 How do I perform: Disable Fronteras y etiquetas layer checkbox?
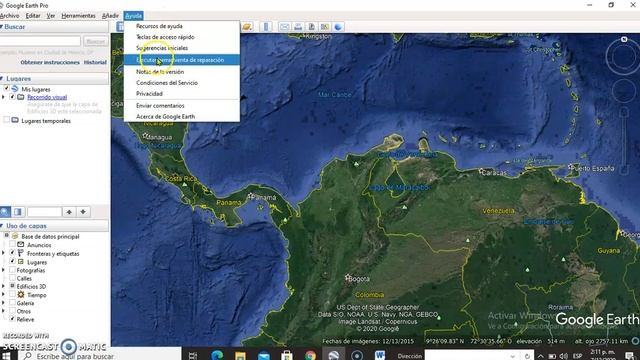[12, 253]
